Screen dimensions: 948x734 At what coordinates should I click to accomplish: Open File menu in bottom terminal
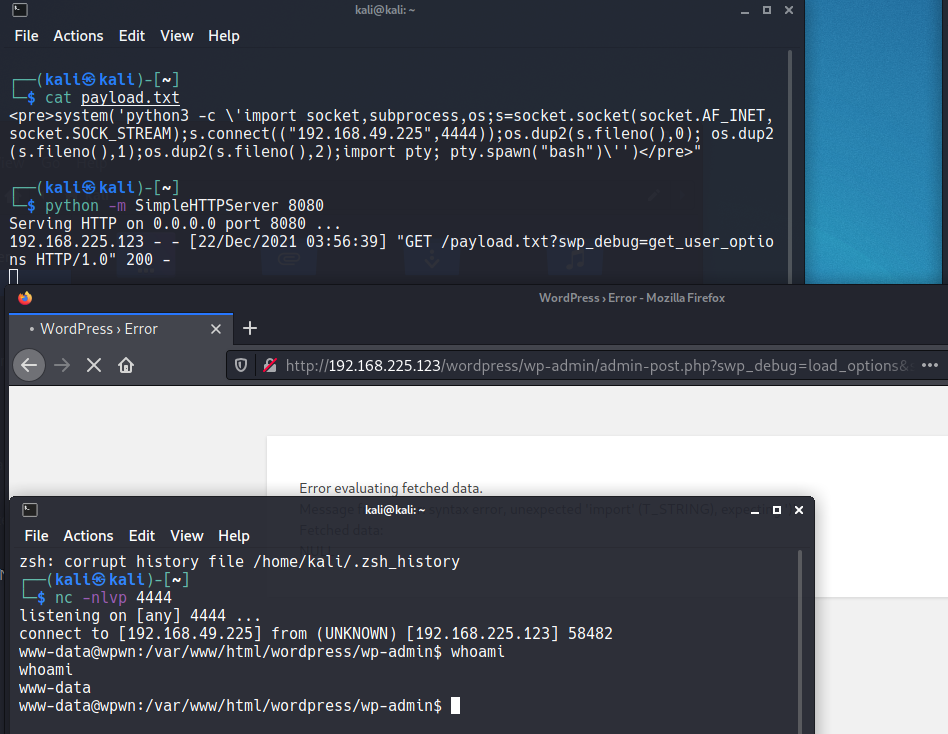(x=36, y=536)
